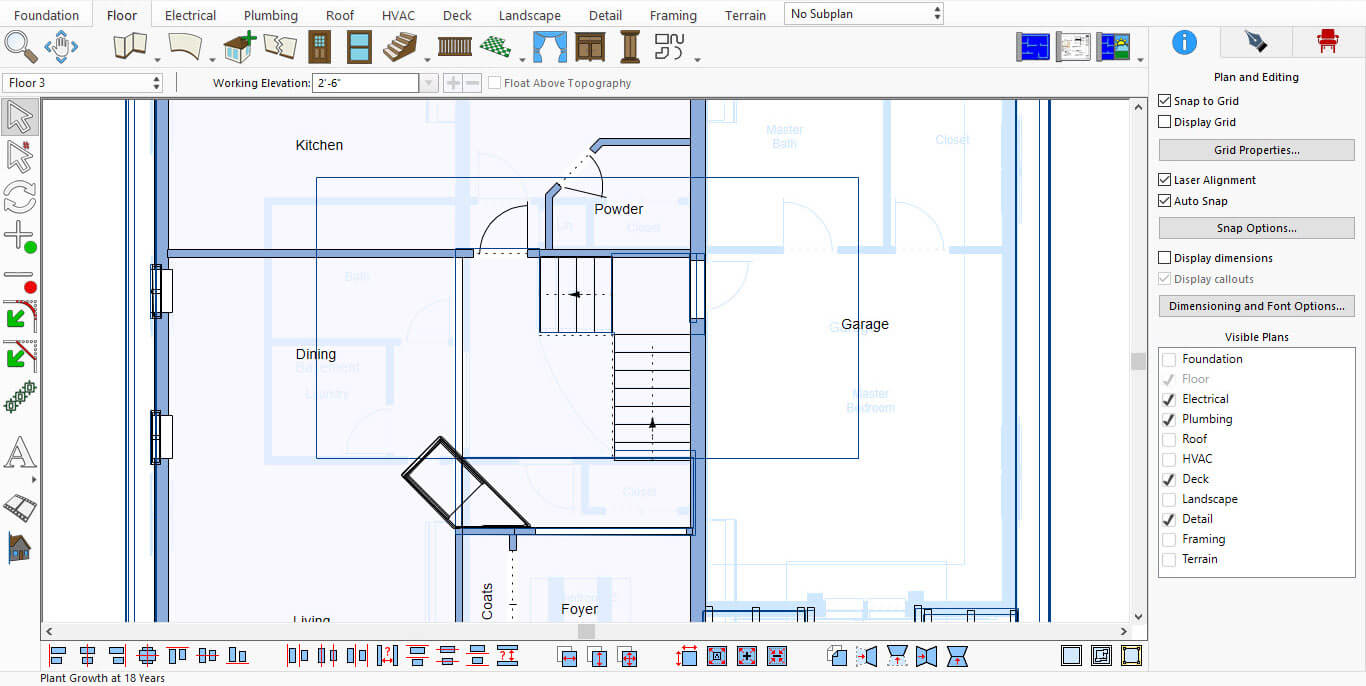The width and height of the screenshot is (1366, 686).
Task: Toggle the Laser Alignment checkbox
Action: pos(1165,180)
